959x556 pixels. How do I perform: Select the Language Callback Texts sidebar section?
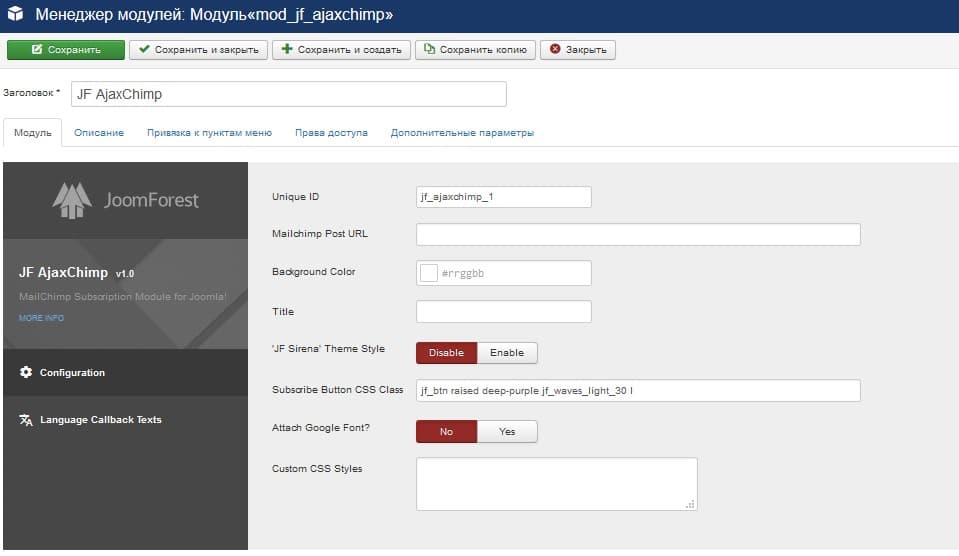pos(125,420)
